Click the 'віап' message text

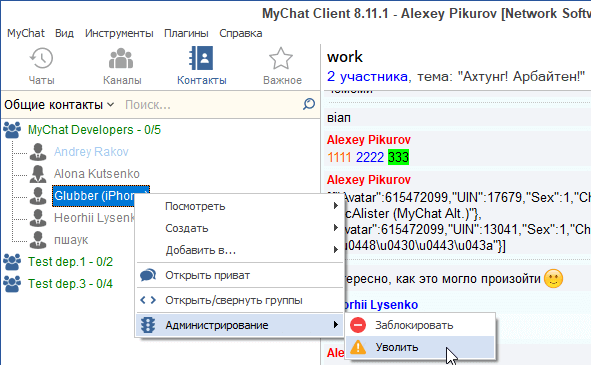(338, 118)
